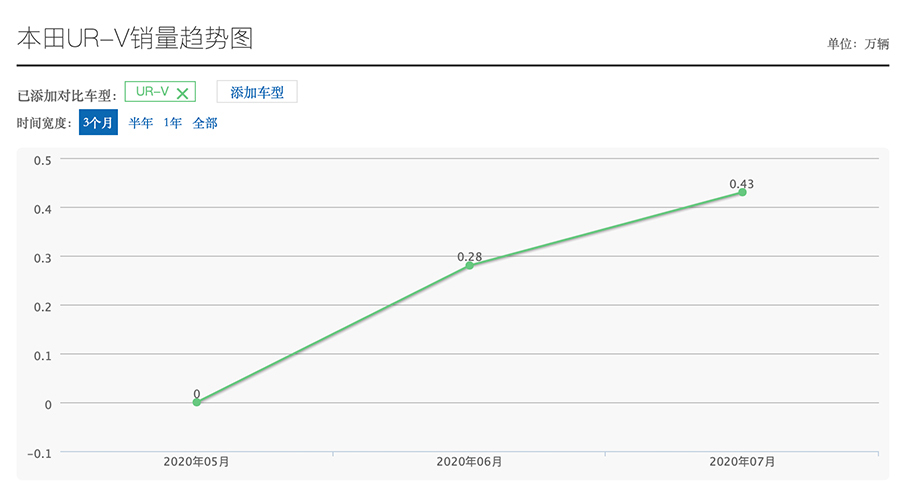Click the 时间宽度 label

44,123
